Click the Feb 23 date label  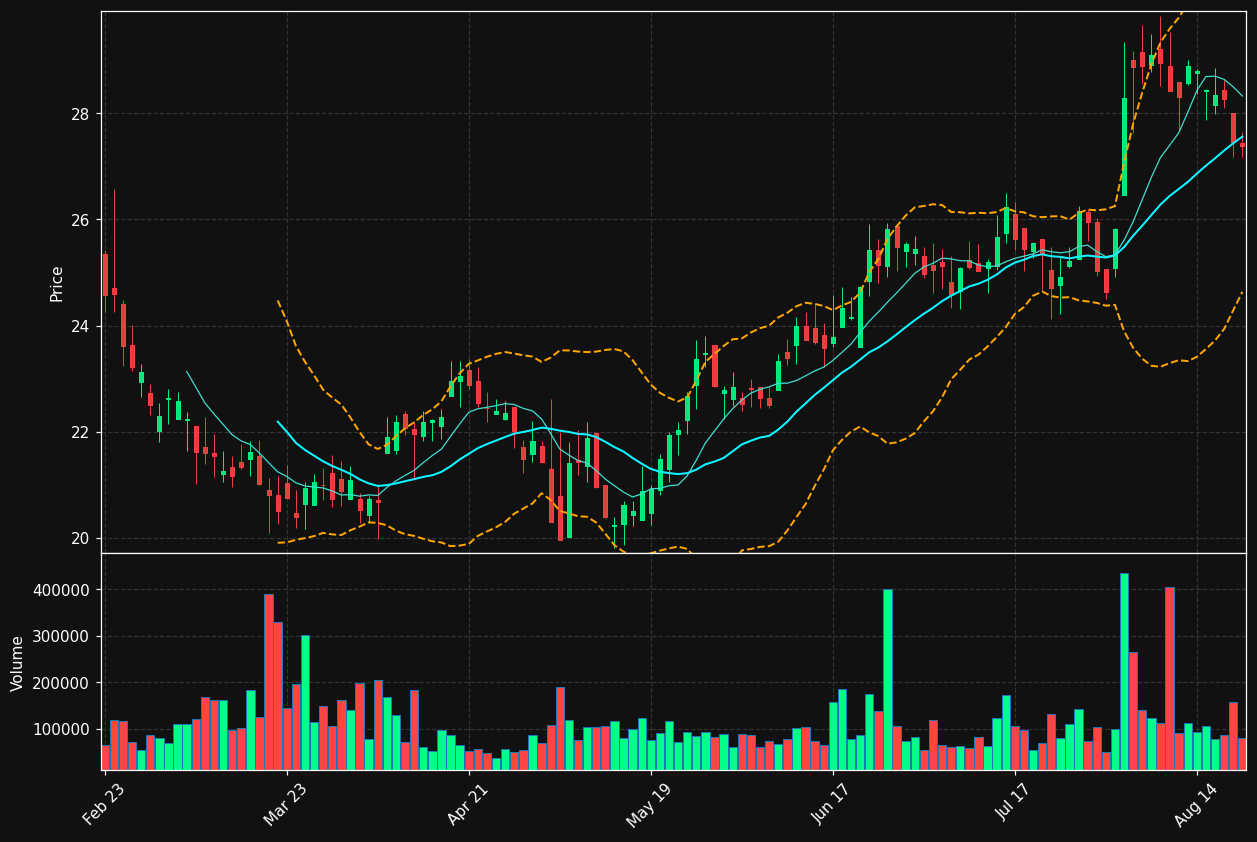pos(105,805)
